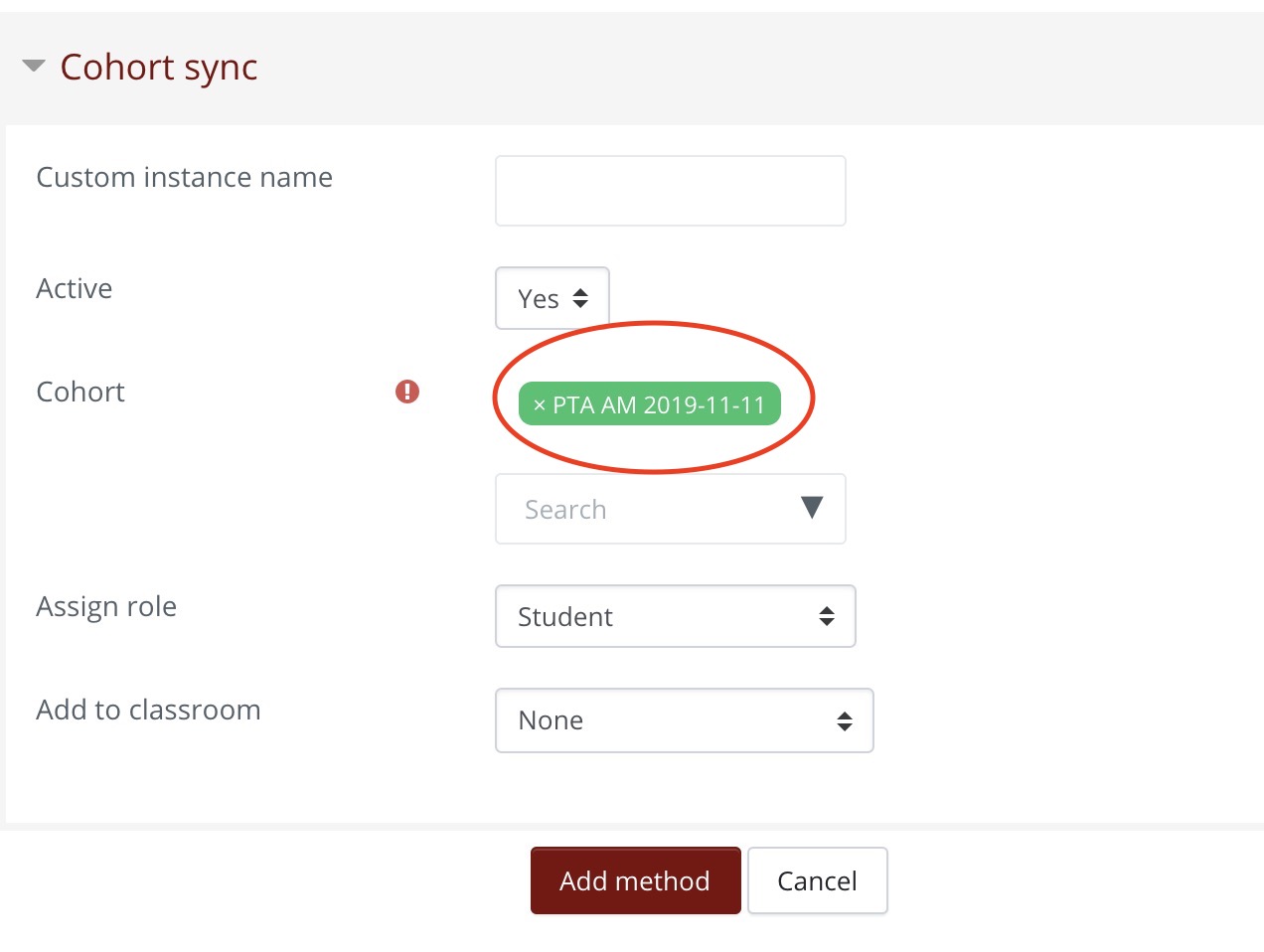Click into the cohort Search field

tap(646, 509)
